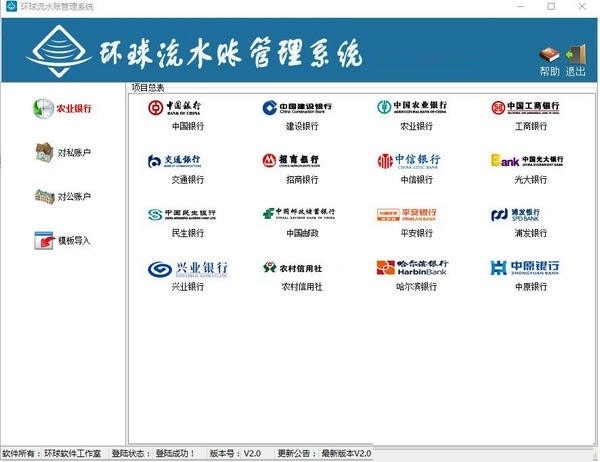The image size is (600, 462).
Task: Open 对公账户 sidebar entry
Action: (x=63, y=197)
